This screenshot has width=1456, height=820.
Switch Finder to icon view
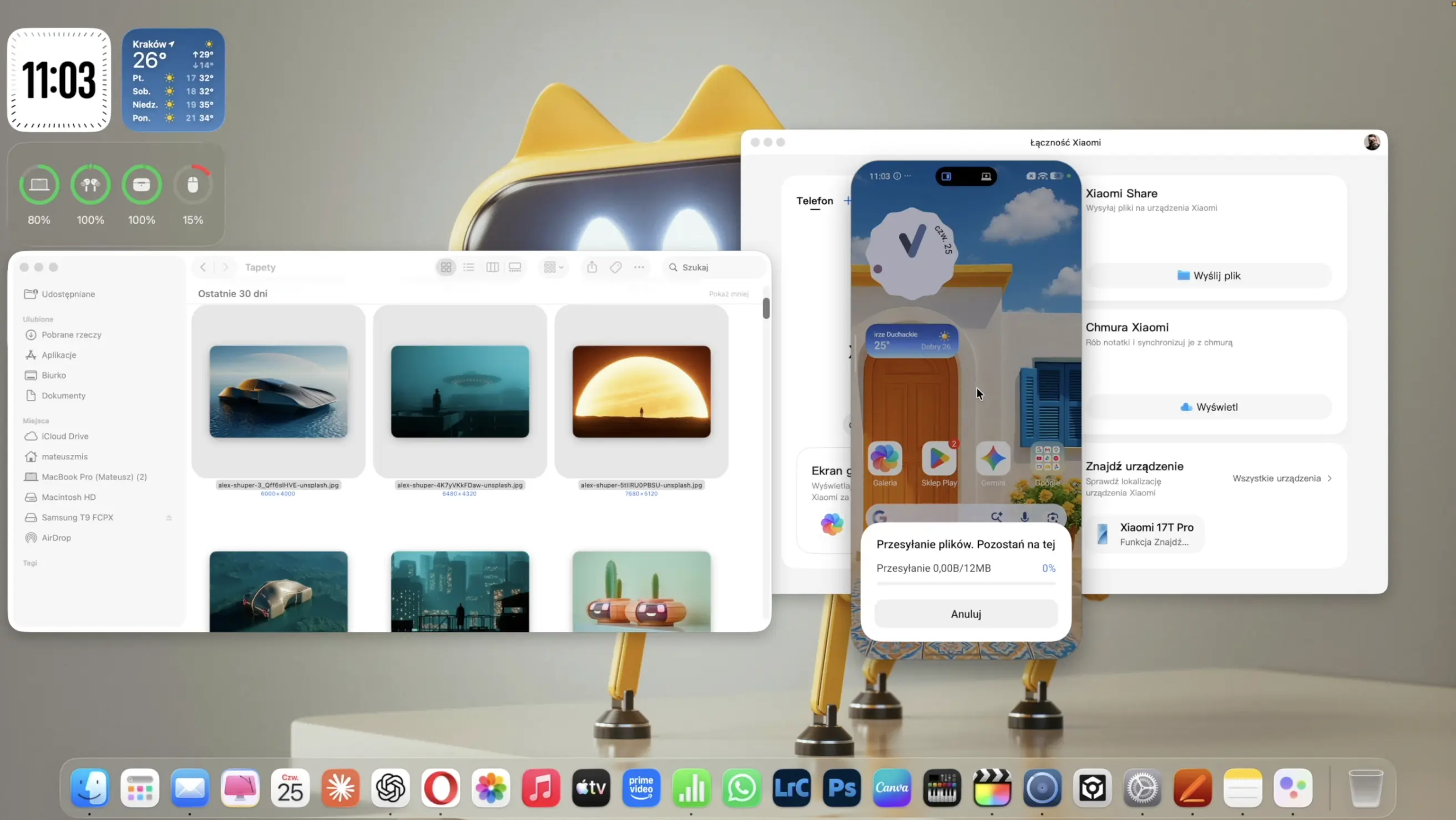446,267
